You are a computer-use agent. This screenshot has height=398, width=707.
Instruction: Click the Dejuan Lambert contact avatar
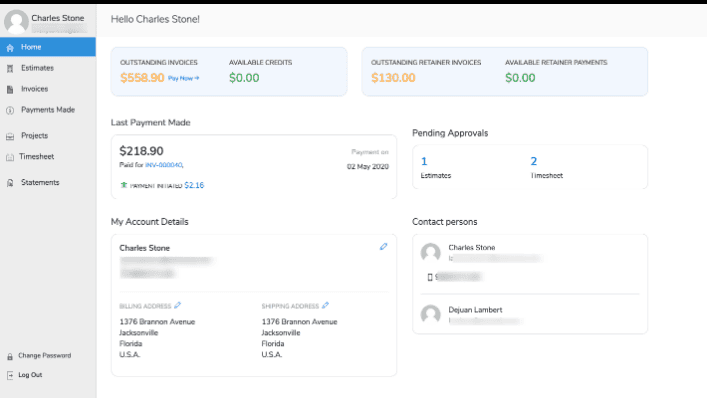[431, 314]
